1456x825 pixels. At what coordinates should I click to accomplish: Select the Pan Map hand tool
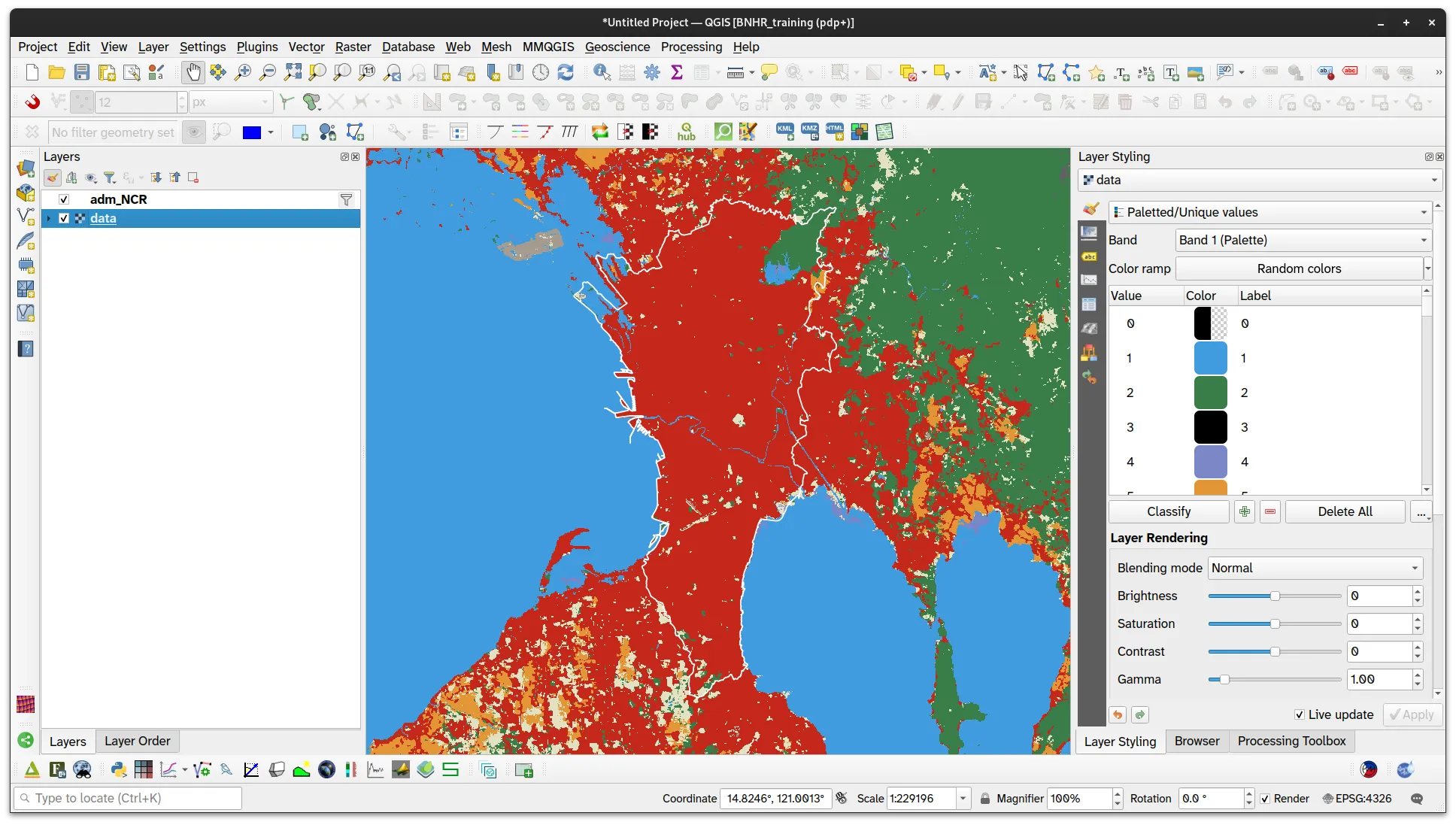click(x=193, y=72)
